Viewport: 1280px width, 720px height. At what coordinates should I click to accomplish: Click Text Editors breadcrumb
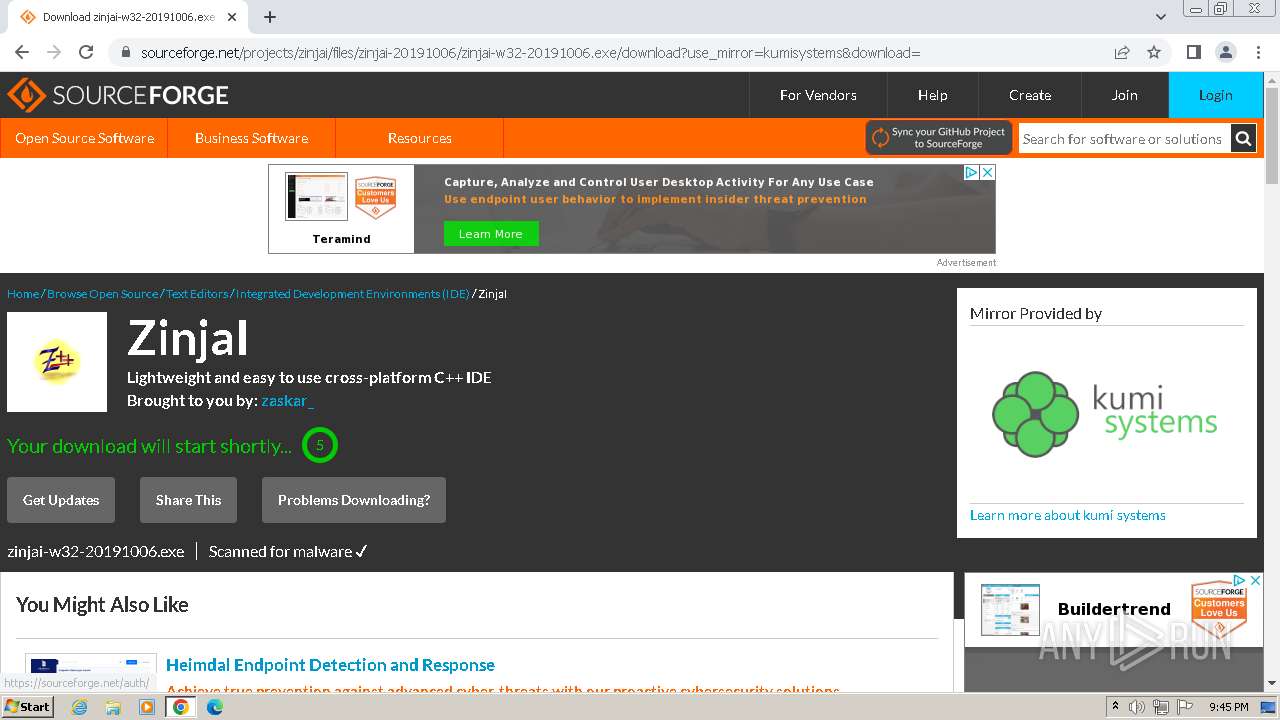(x=197, y=294)
